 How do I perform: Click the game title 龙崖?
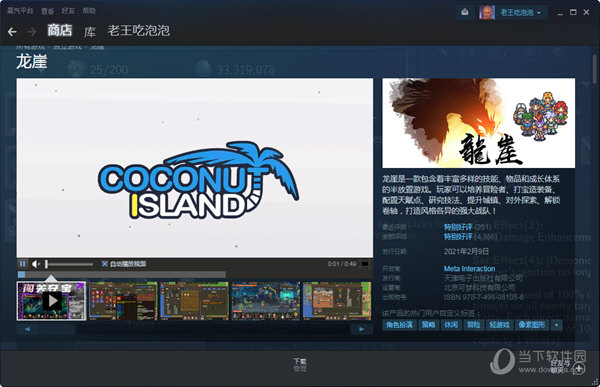point(32,62)
